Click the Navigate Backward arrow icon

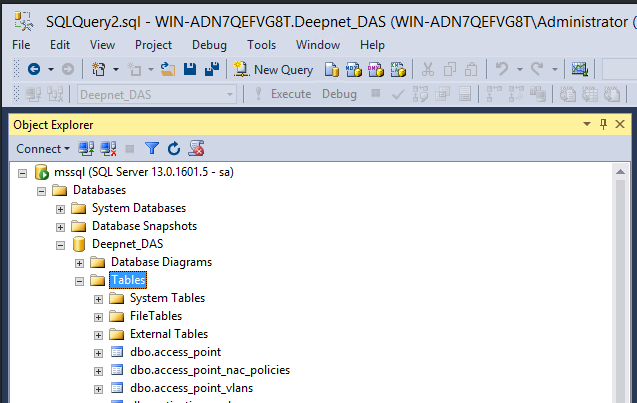33,69
